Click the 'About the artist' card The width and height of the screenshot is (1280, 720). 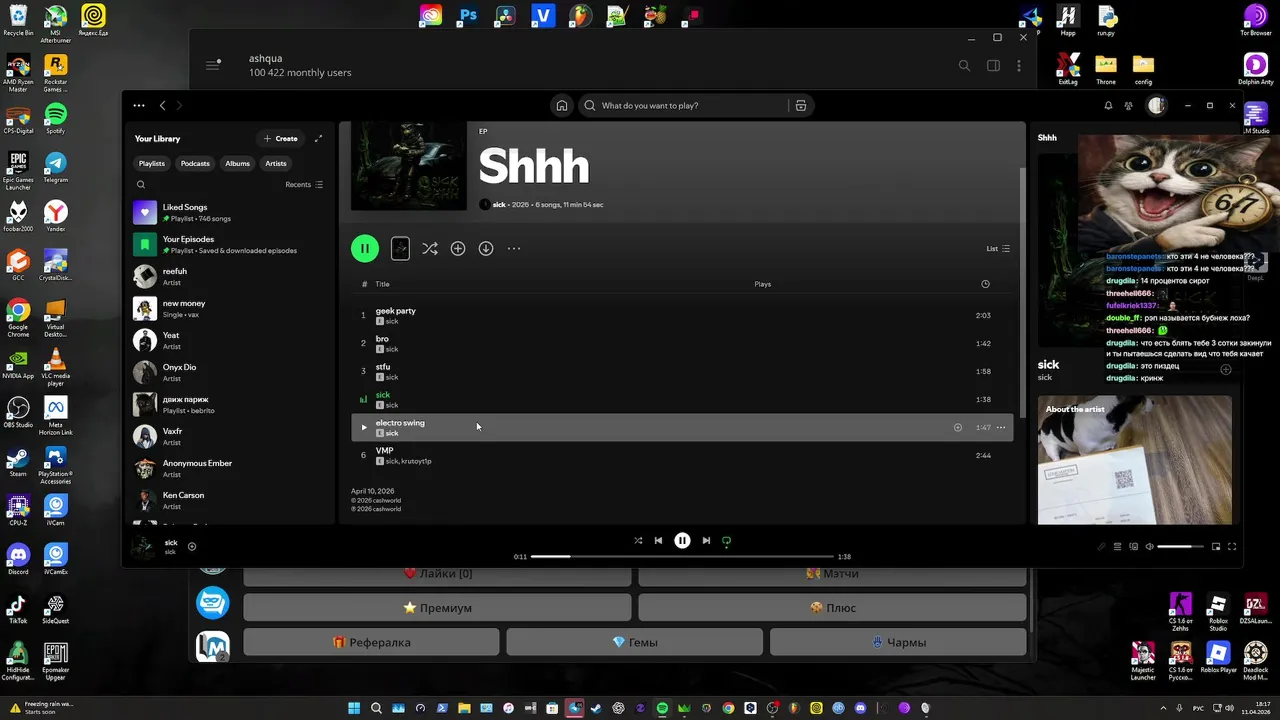click(x=1135, y=460)
